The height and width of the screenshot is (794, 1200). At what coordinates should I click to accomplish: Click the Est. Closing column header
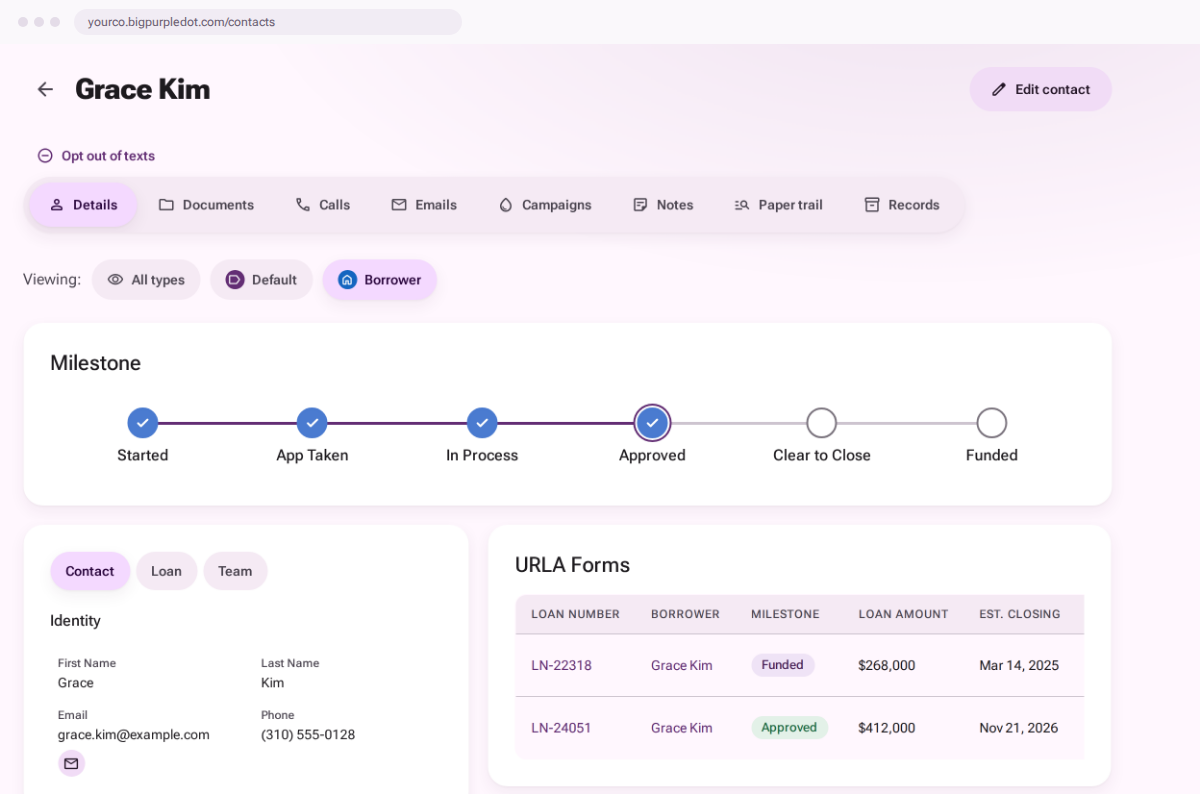click(x=1020, y=614)
